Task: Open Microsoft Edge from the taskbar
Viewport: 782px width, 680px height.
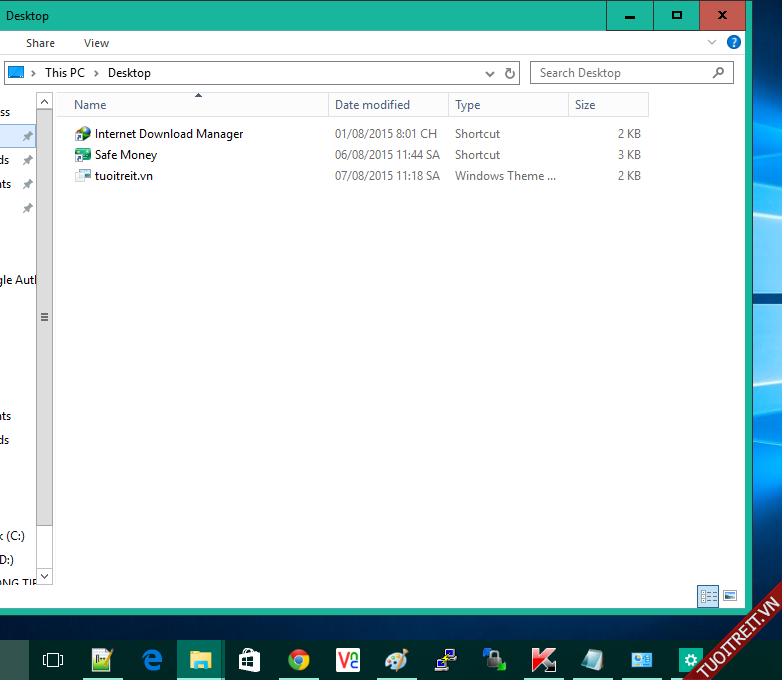Action: [x=152, y=660]
